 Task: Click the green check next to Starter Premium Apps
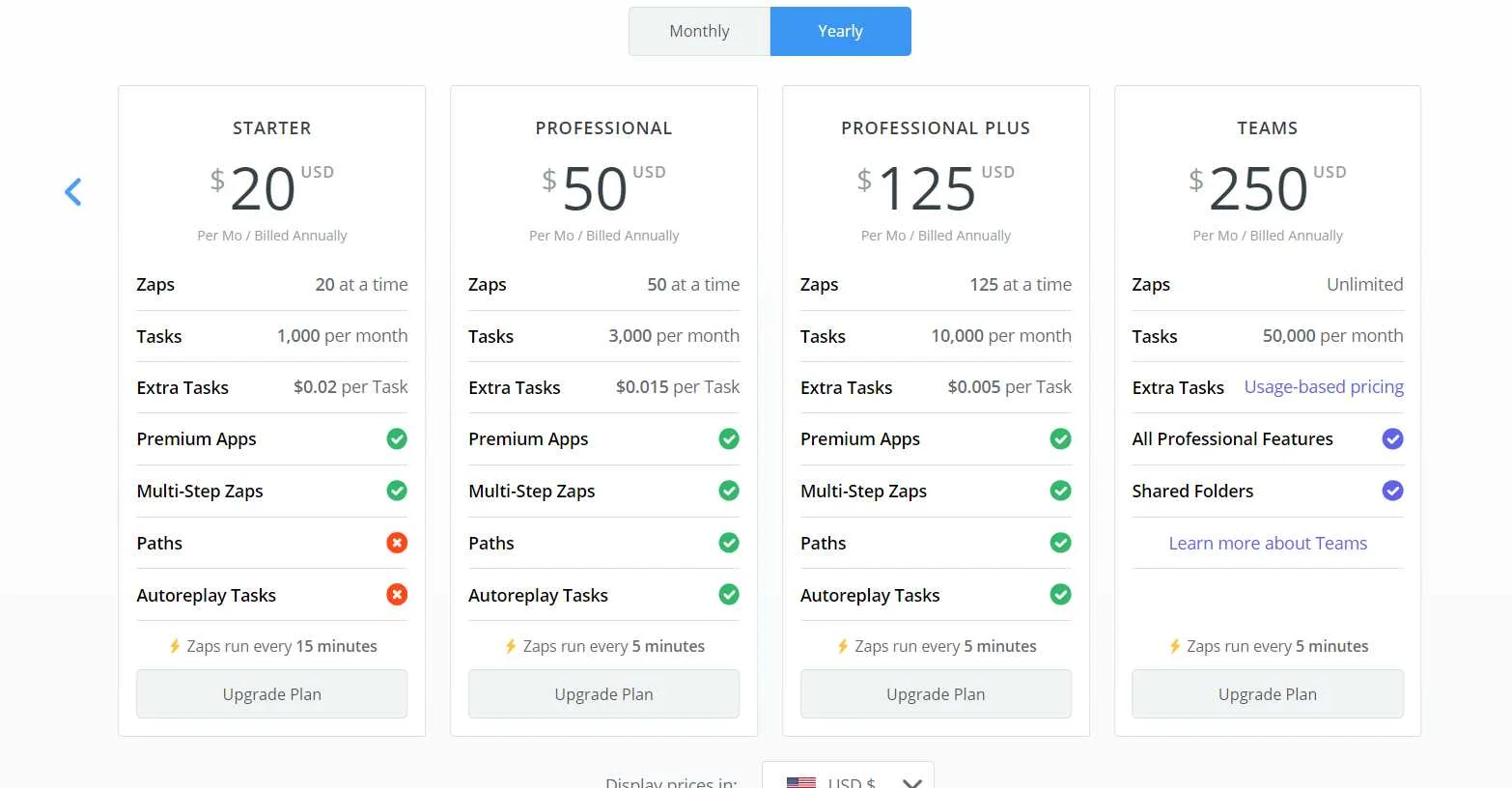(x=397, y=439)
